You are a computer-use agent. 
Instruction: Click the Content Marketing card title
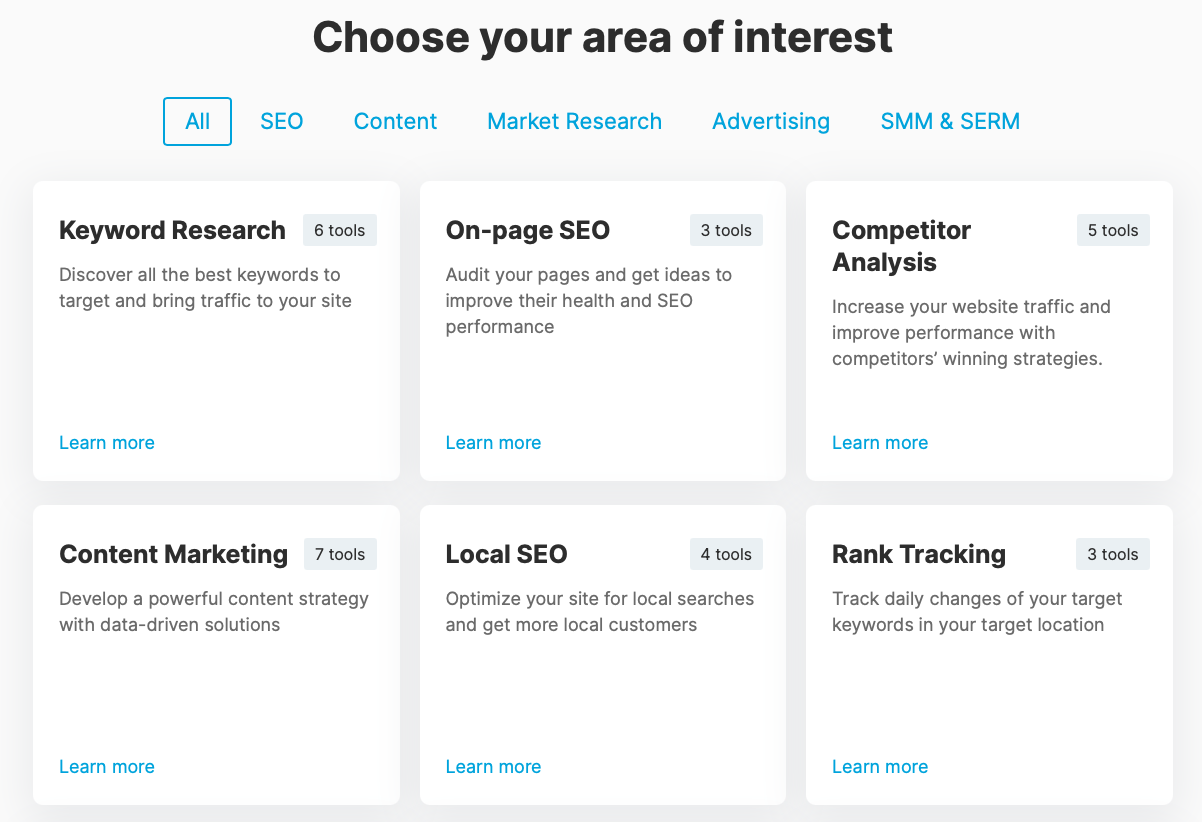click(173, 554)
